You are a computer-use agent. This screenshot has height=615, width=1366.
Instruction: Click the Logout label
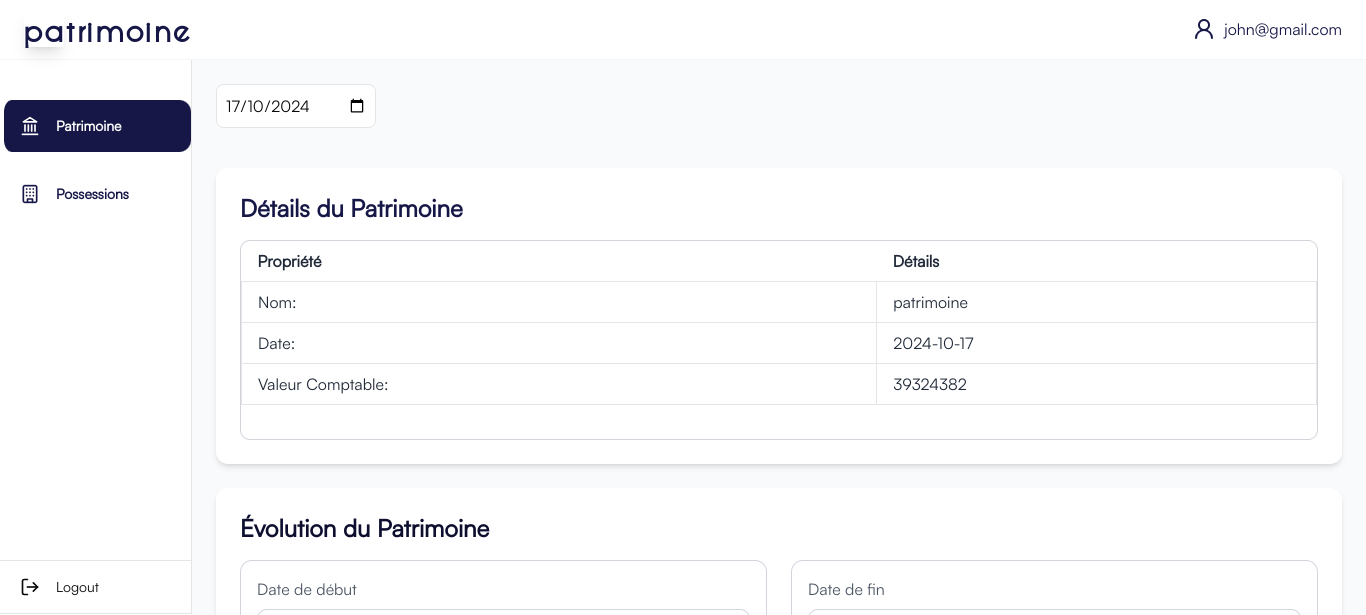[x=77, y=587]
